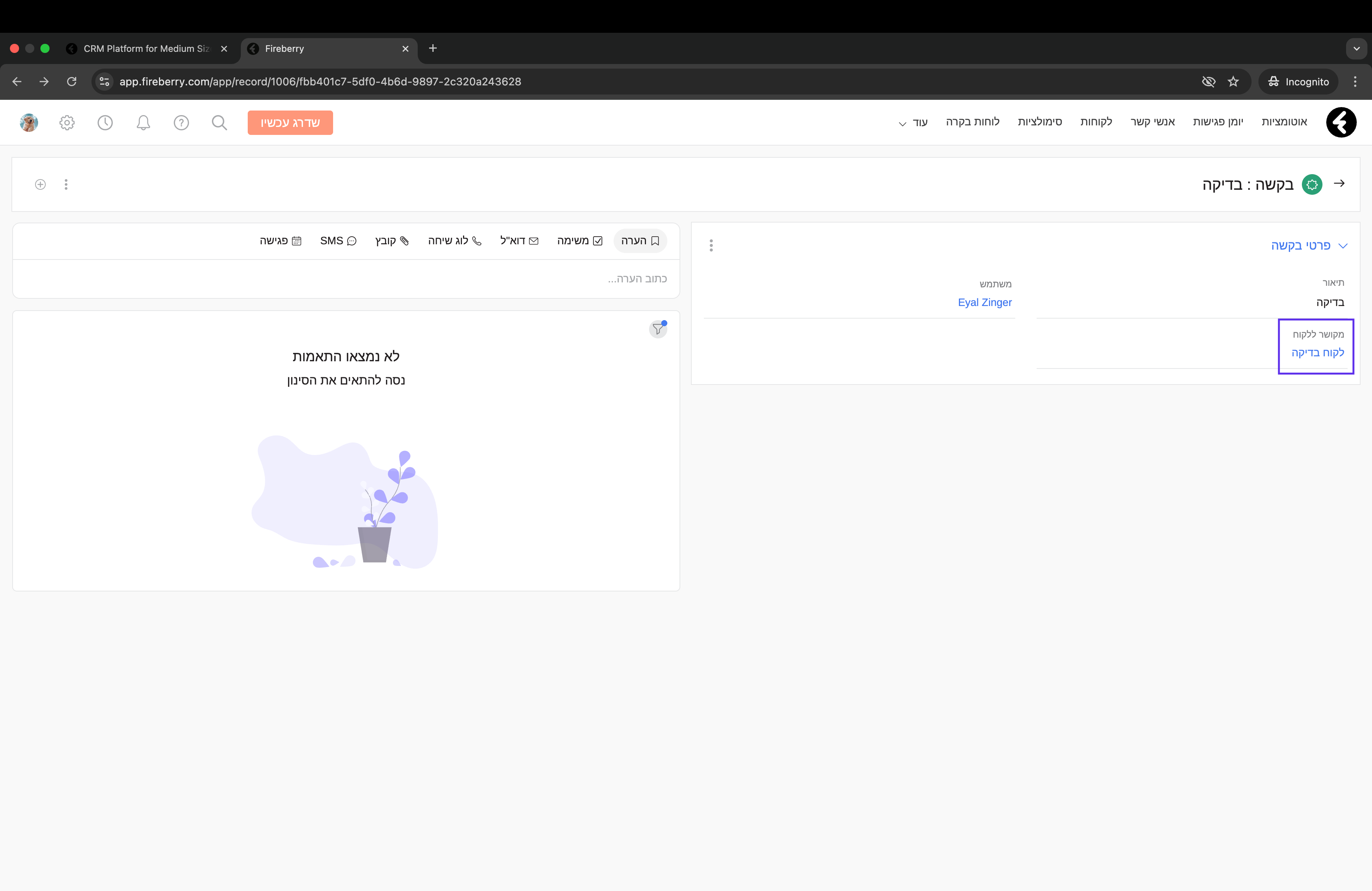1372x891 pixels.
Task: Click the כתוב הערה note input field
Action: pyautogui.click(x=346, y=278)
